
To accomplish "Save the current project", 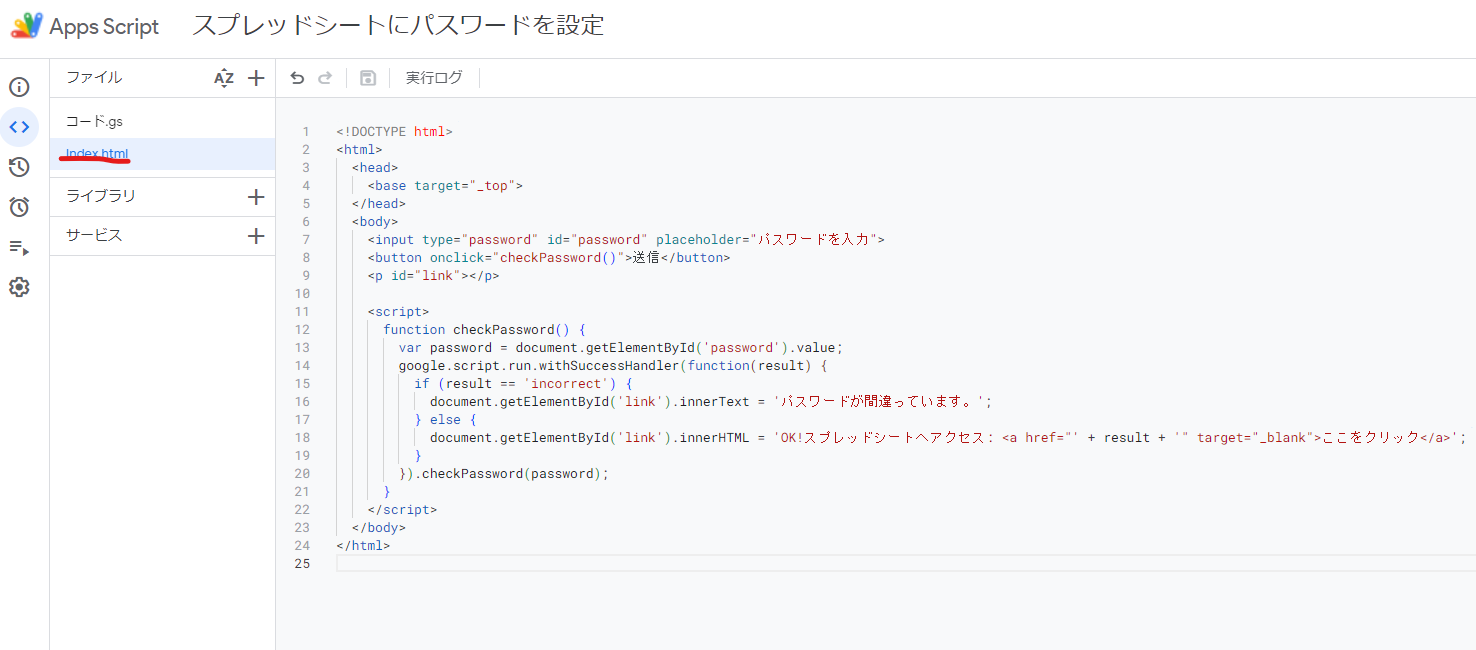I will [x=367, y=76].
